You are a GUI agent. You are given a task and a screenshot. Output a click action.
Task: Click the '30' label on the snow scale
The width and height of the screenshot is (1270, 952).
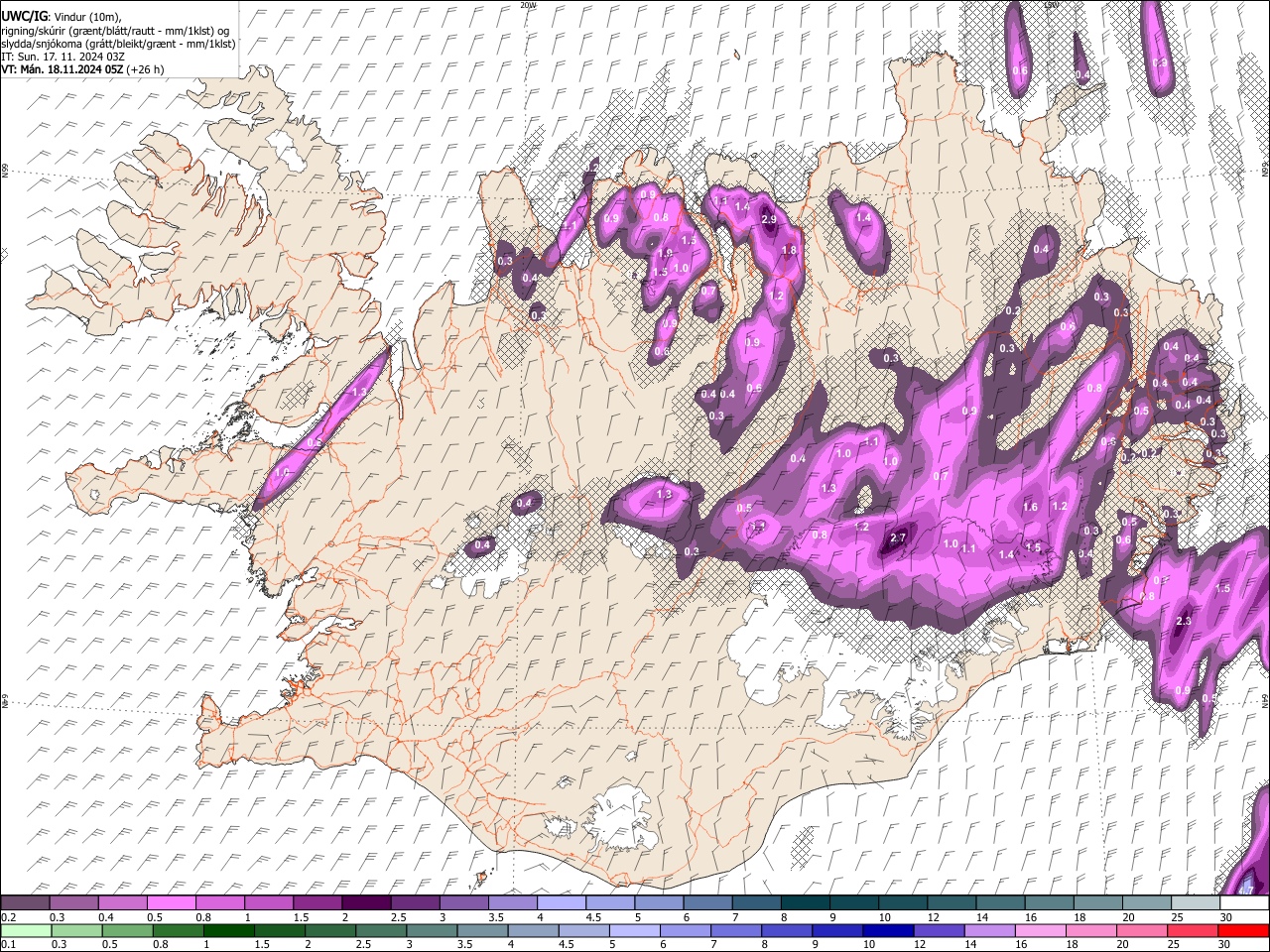(1226, 917)
